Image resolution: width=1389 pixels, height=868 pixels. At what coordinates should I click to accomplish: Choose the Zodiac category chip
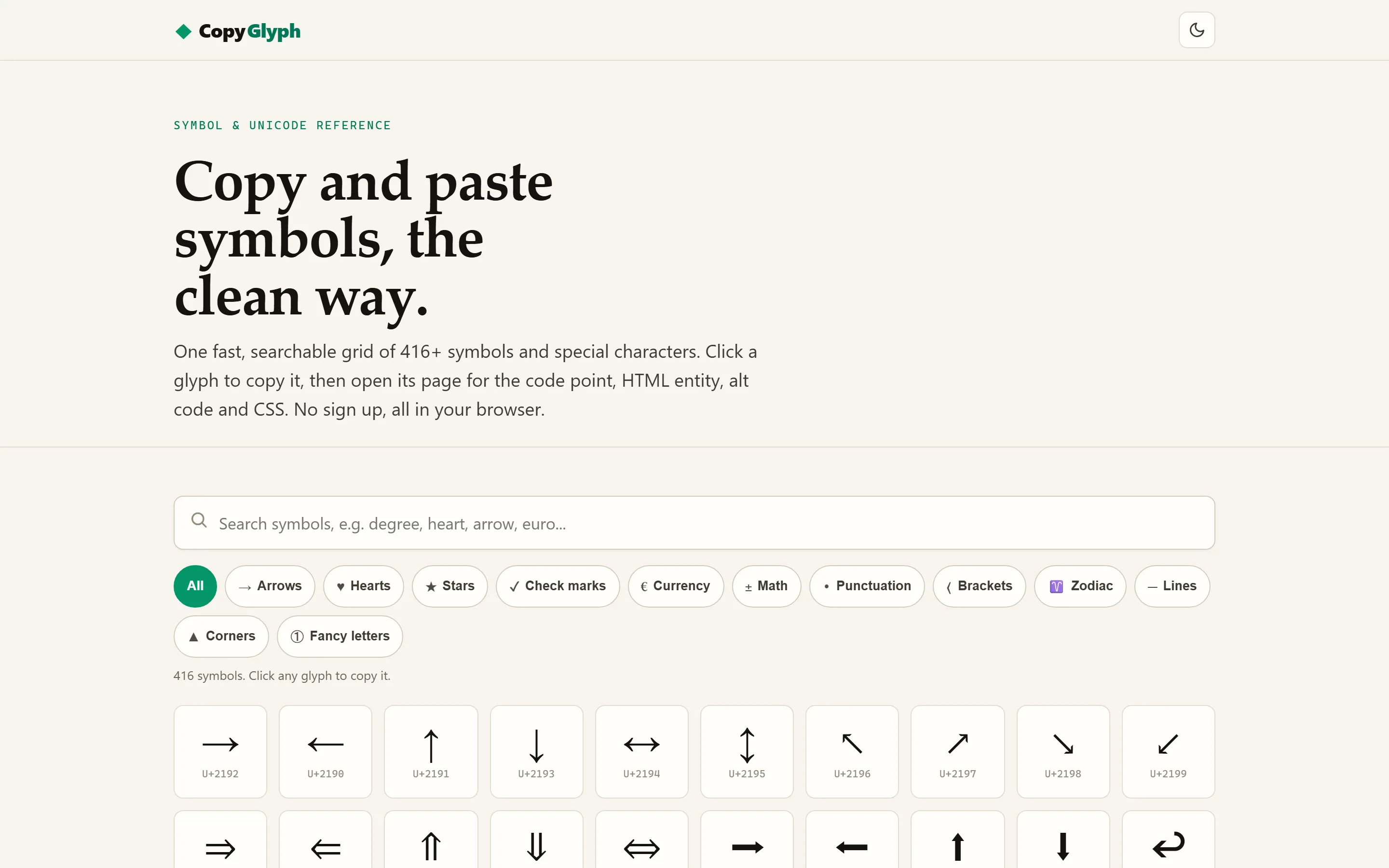1080,585
